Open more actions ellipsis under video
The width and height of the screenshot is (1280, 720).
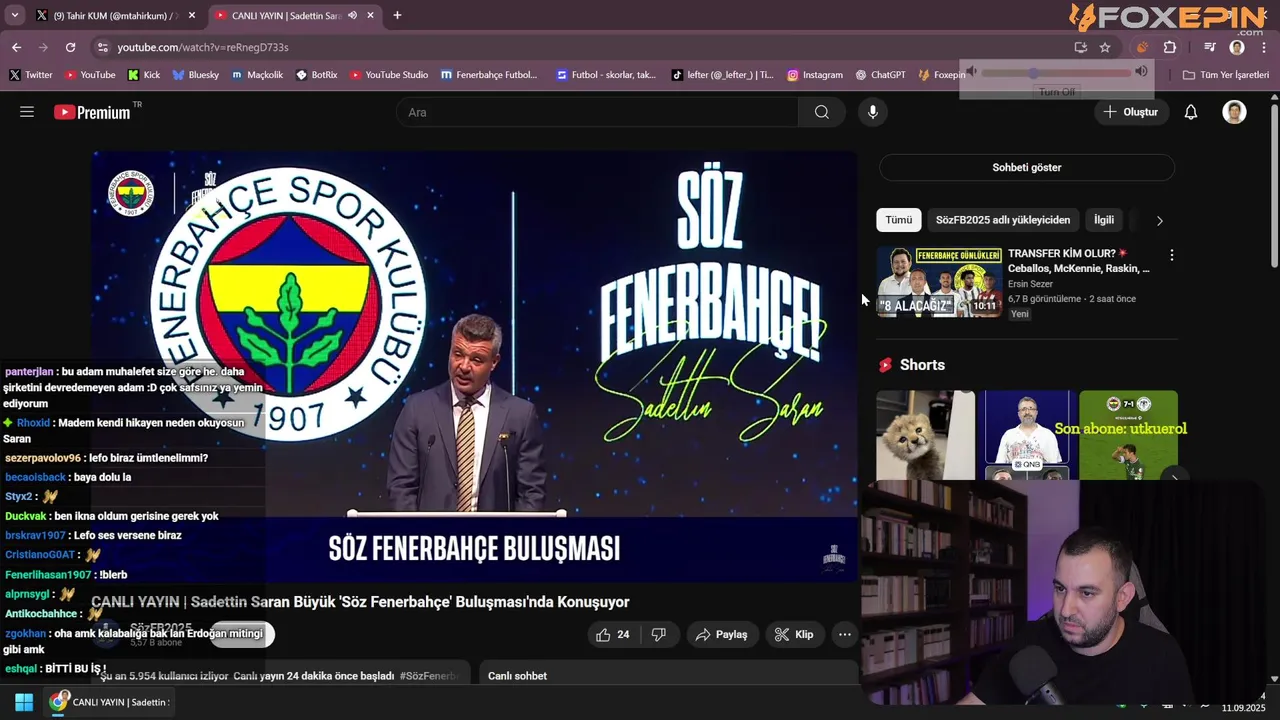[845, 635]
